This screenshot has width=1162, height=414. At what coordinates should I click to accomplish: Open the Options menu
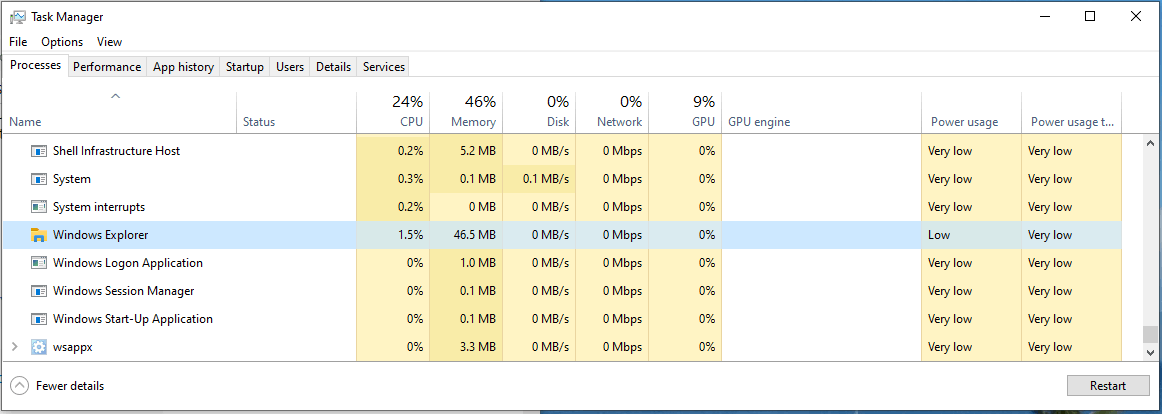pos(62,42)
